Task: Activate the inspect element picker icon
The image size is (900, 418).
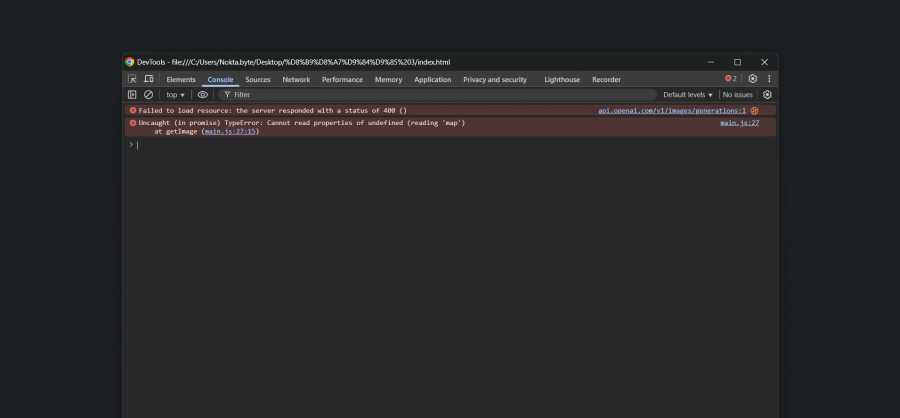Action: coord(132,79)
